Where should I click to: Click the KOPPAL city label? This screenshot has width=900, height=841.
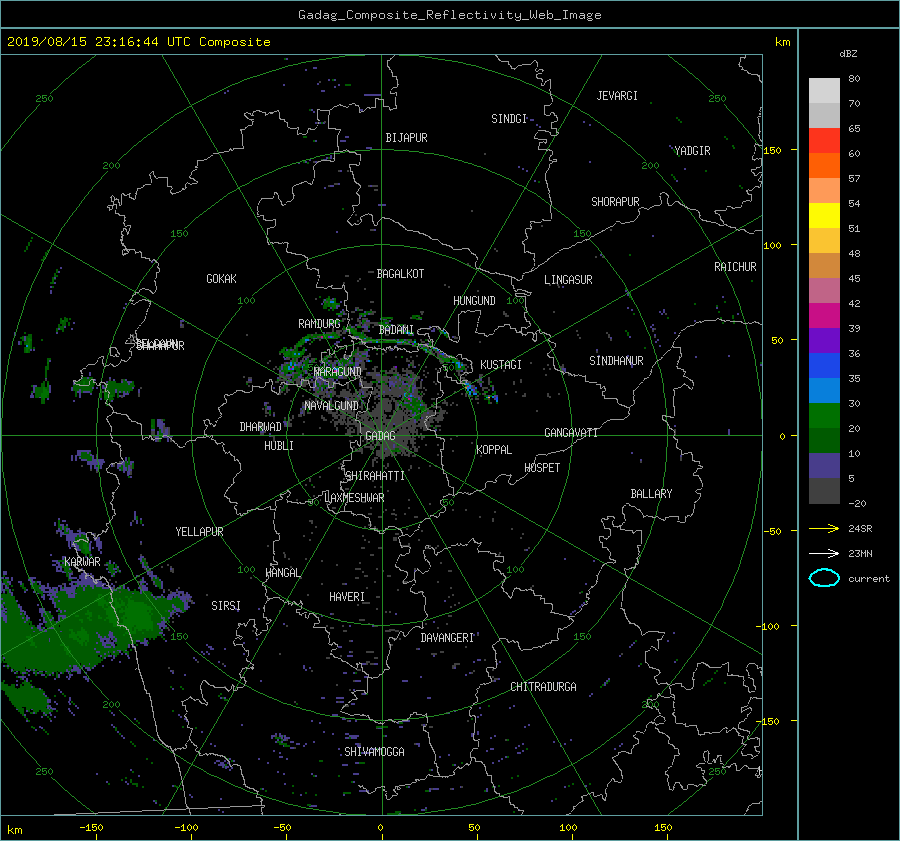[x=494, y=450]
